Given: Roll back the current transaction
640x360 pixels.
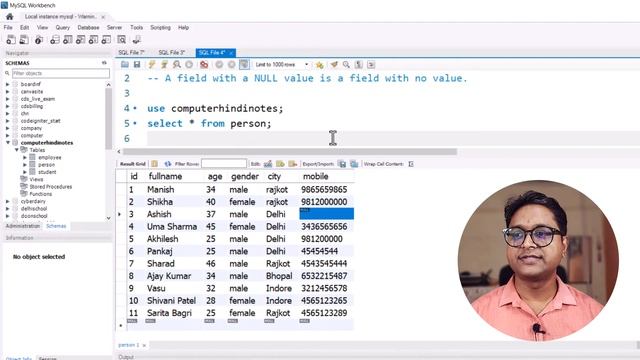Looking at the screenshot, I should (x=231, y=64).
